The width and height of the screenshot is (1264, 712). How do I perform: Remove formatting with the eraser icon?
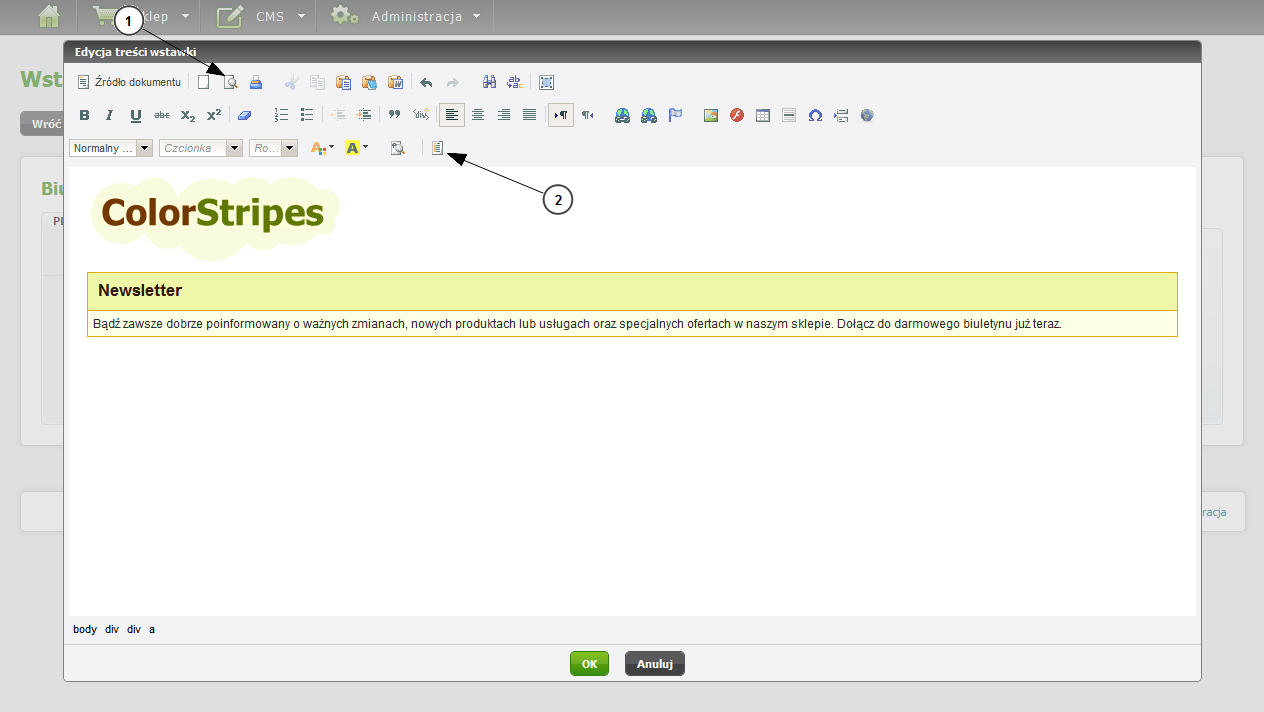coord(245,115)
